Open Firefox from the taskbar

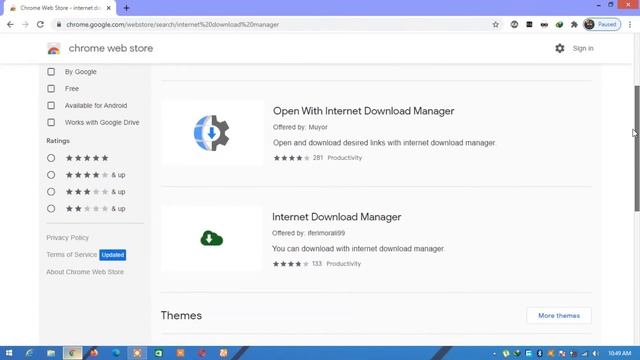point(94,353)
